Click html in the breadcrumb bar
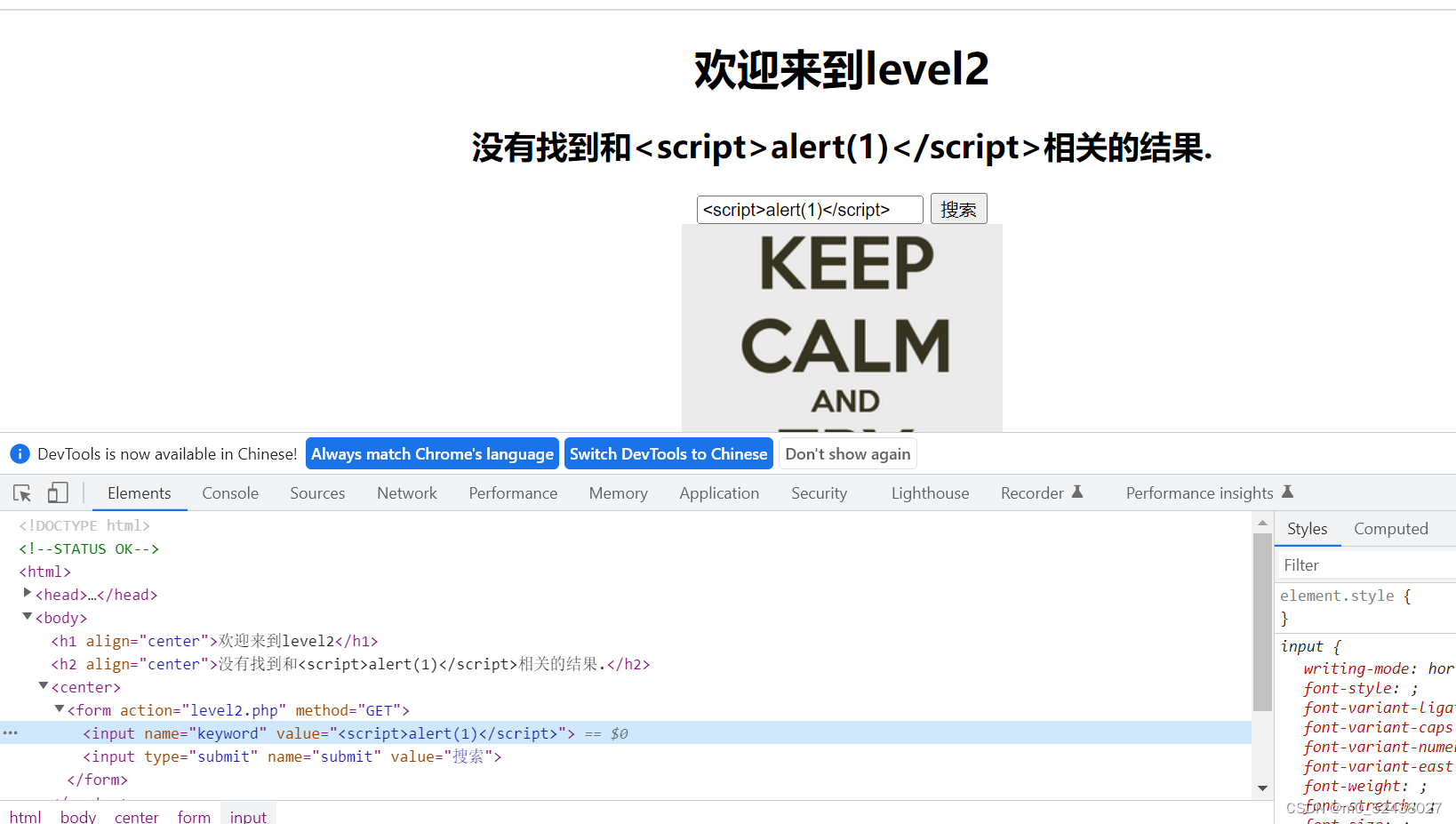The width and height of the screenshot is (1456, 824). coord(26,816)
